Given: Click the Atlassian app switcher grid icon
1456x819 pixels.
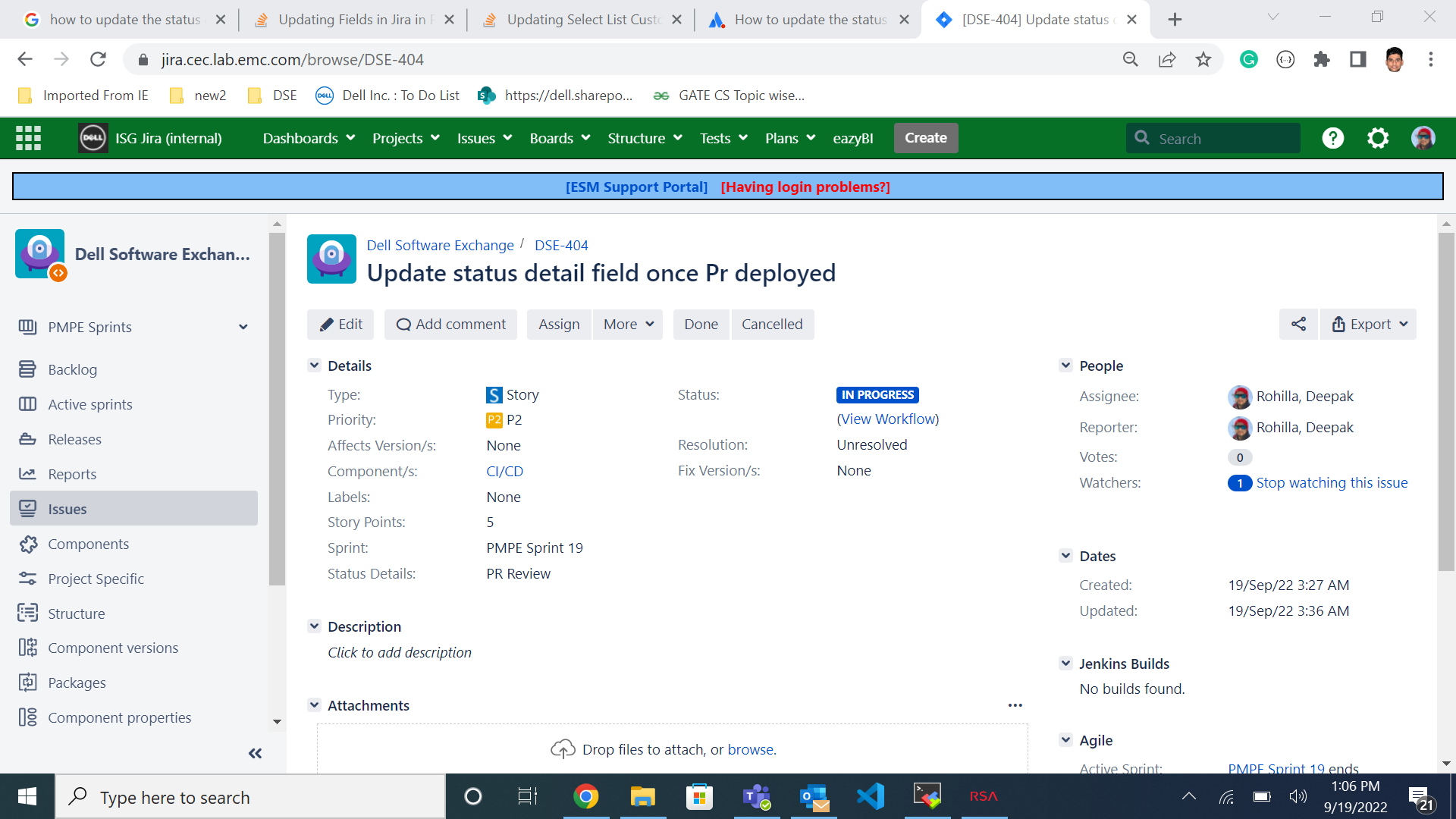Looking at the screenshot, I should [x=28, y=137].
